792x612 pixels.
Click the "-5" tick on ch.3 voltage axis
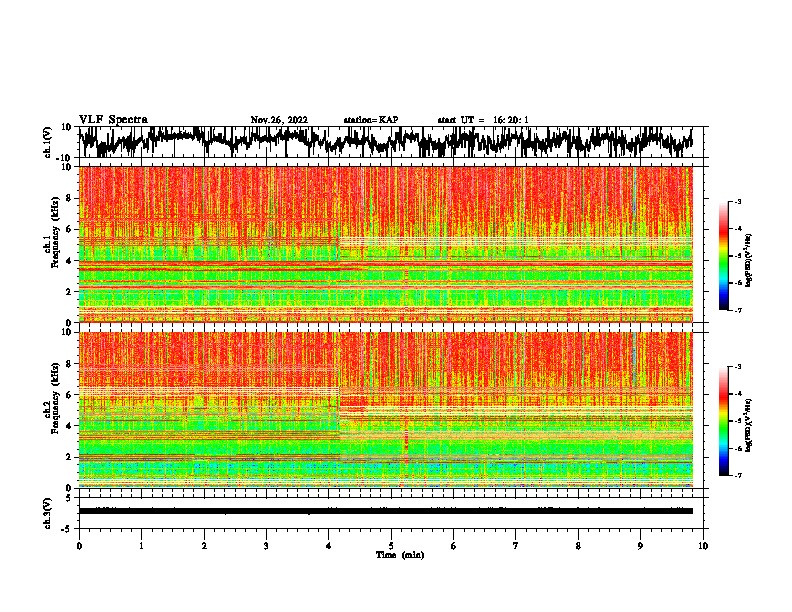click(x=67, y=529)
